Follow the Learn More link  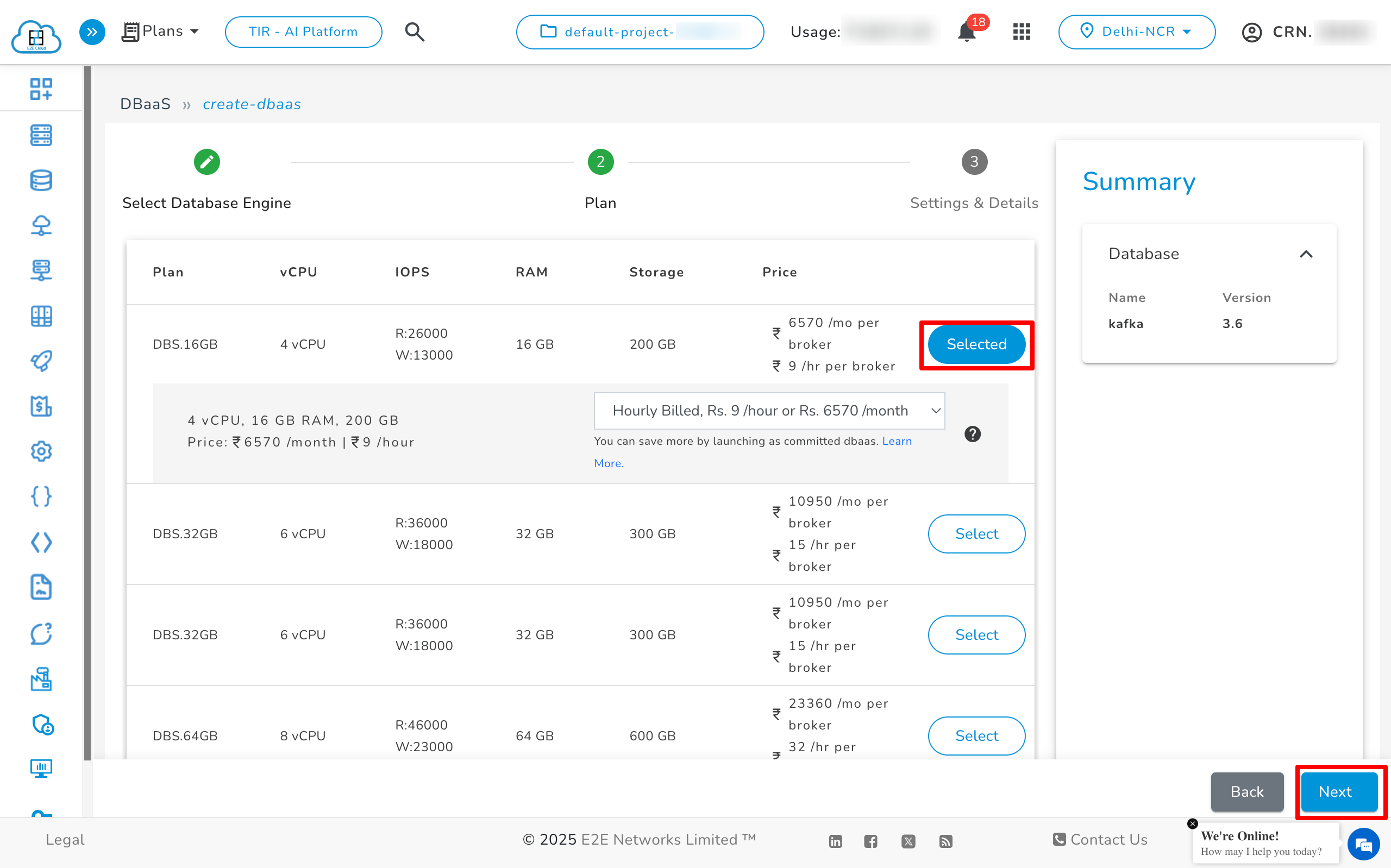[897, 442]
